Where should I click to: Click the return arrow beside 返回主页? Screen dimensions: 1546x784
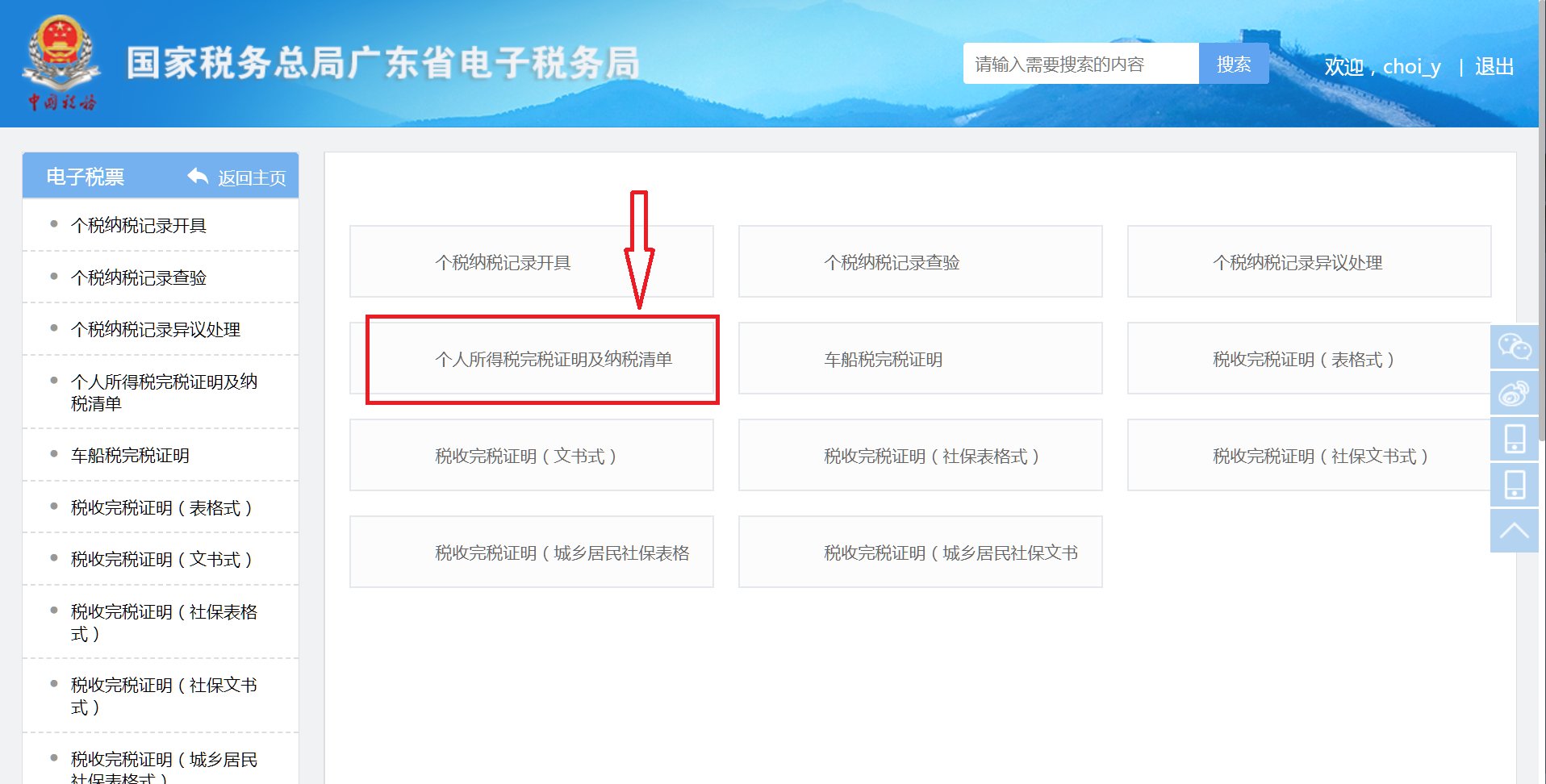click(196, 176)
